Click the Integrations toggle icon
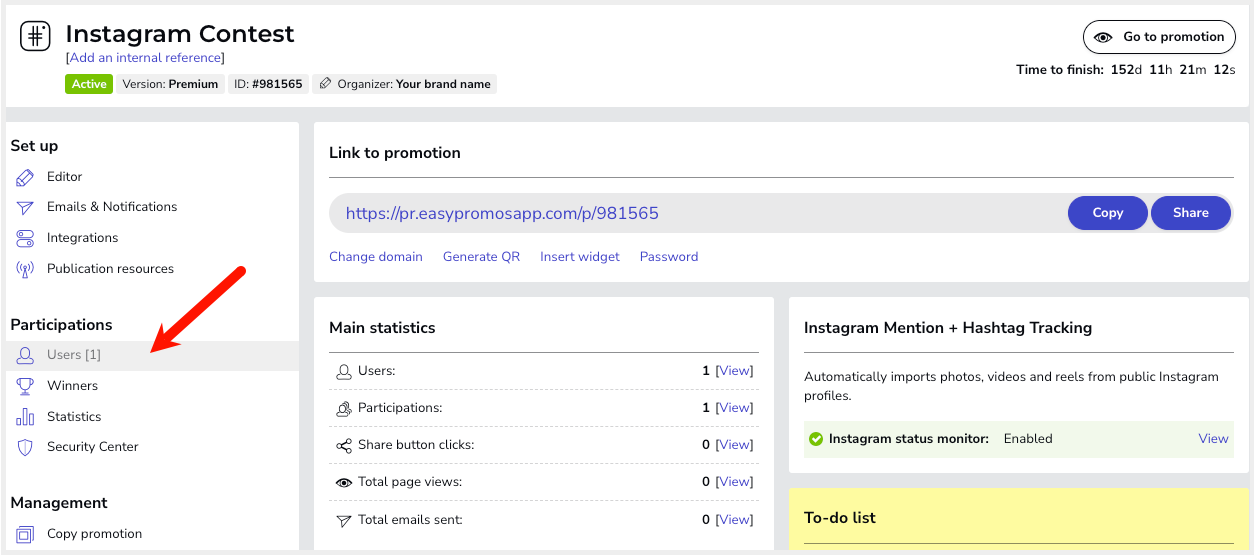The width and height of the screenshot is (1254, 556). click(x=25, y=238)
